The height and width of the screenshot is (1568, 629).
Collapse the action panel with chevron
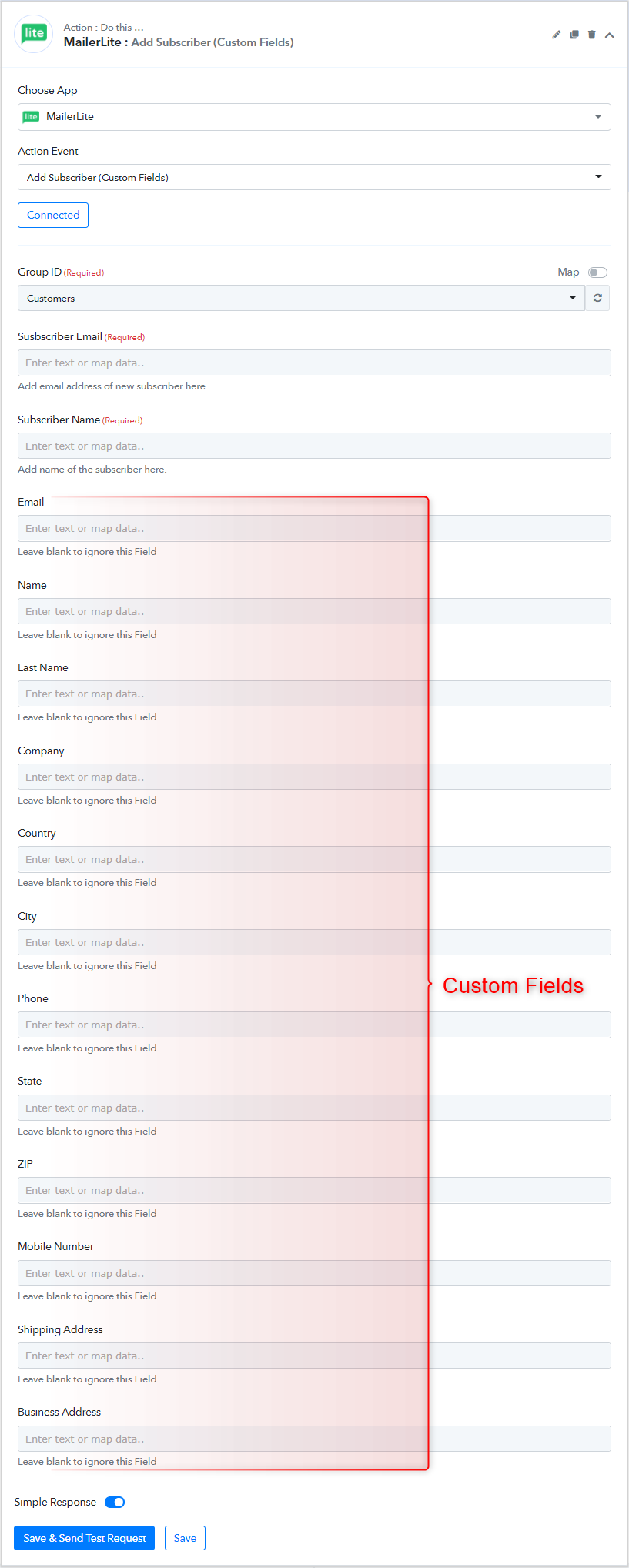coord(610,35)
